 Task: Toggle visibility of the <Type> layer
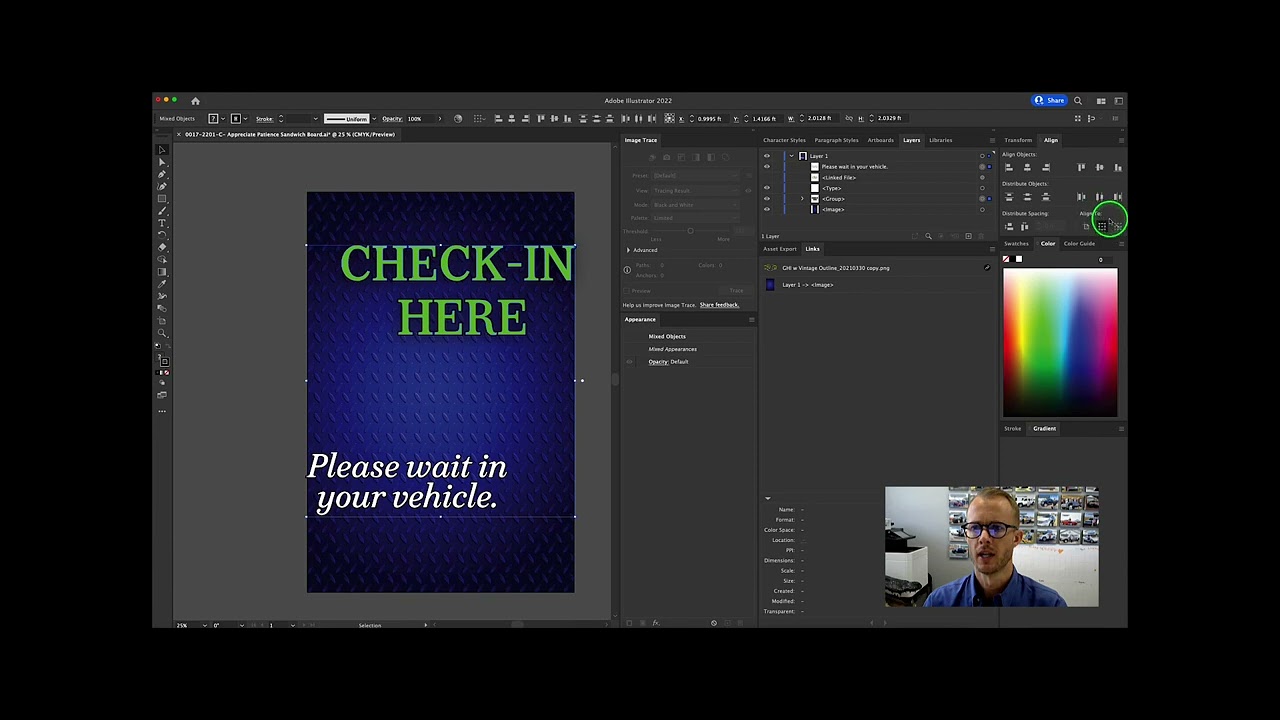[767, 188]
